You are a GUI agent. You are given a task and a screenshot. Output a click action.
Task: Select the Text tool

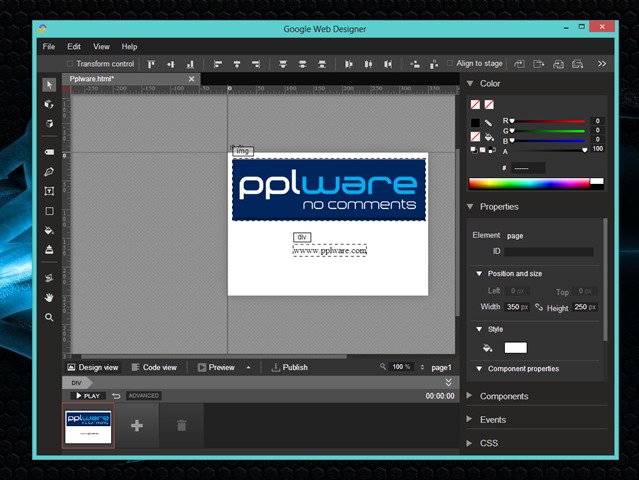click(x=49, y=191)
